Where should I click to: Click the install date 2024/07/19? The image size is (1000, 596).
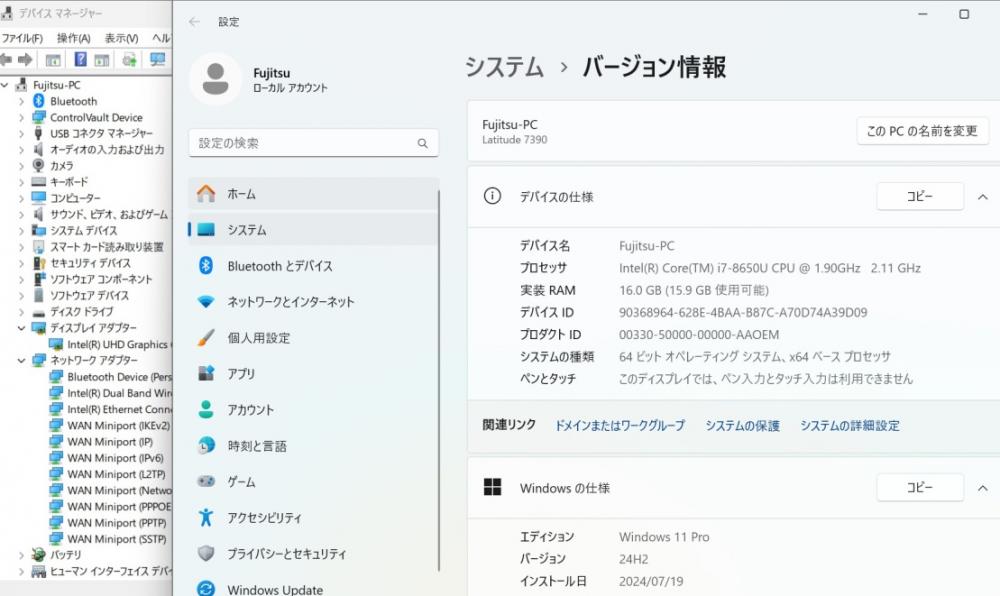pyautogui.click(x=651, y=581)
